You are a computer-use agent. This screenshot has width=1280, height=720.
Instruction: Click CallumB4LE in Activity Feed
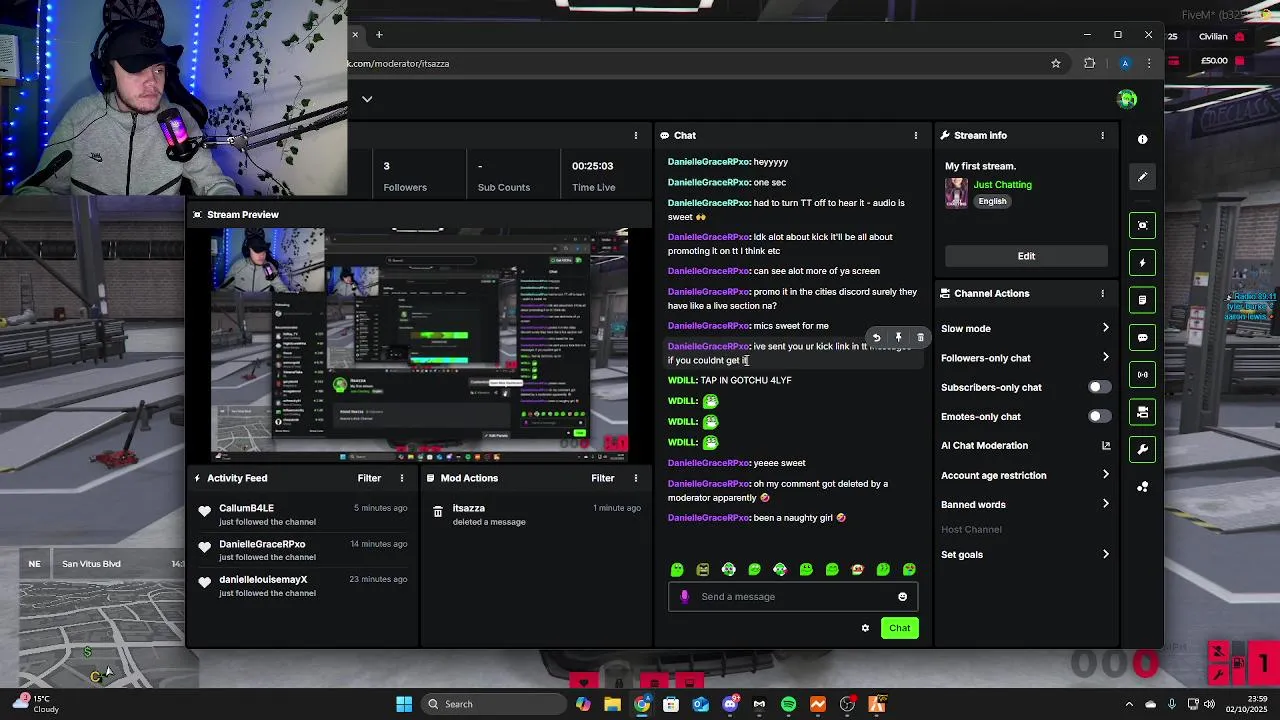click(246, 508)
